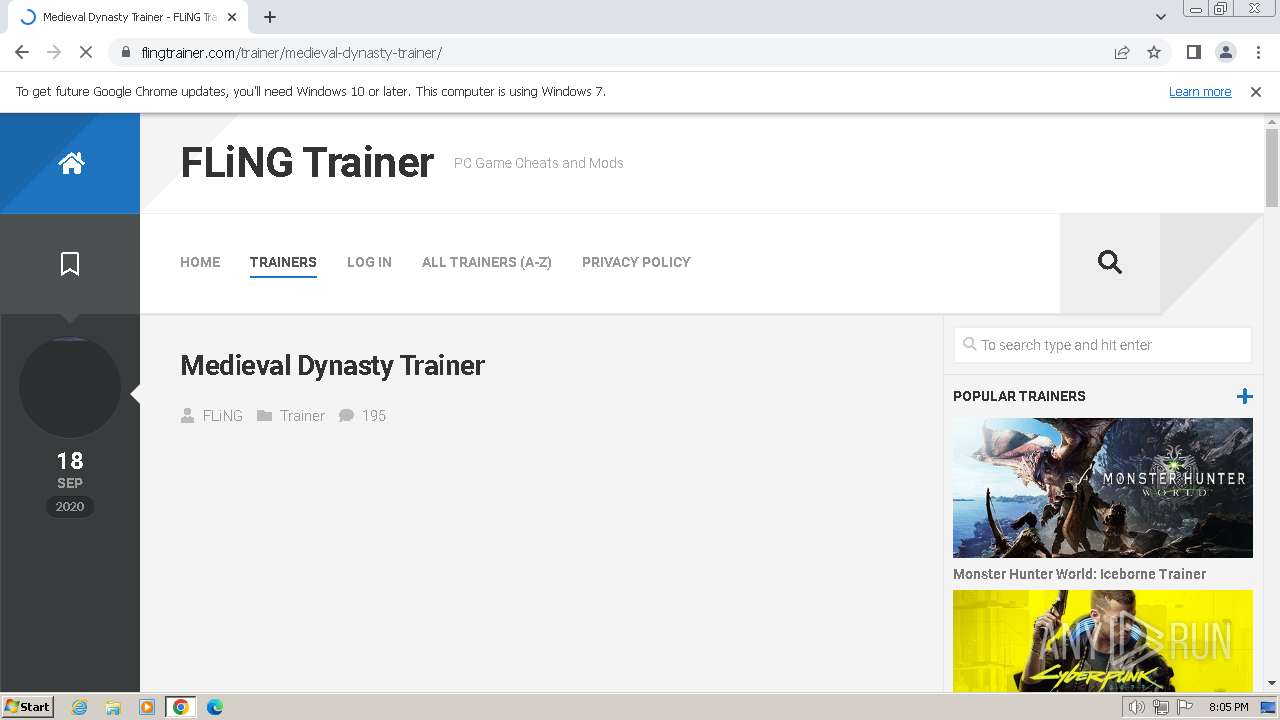Click the POPULAR TRAINERS heading
The image size is (1280, 720).
click(1019, 396)
